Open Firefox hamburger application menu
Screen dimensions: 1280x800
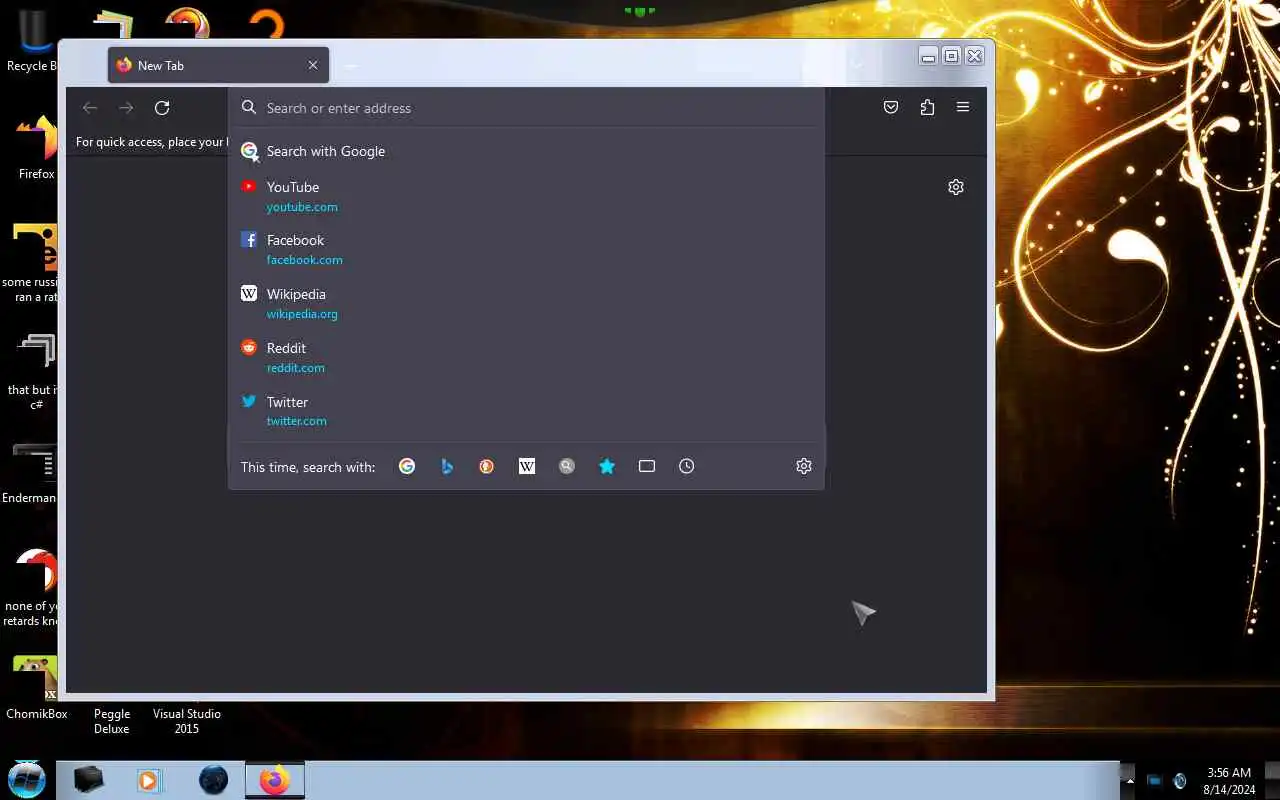point(963,107)
